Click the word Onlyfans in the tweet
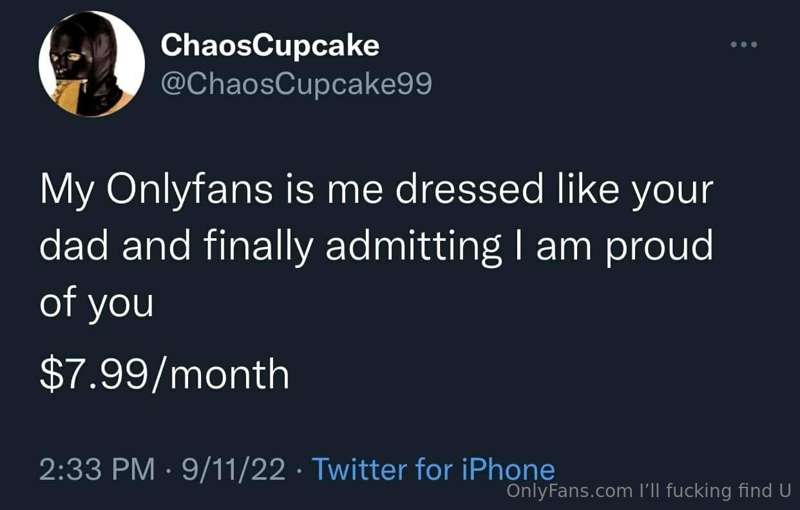The width and height of the screenshot is (800, 510). point(189,191)
